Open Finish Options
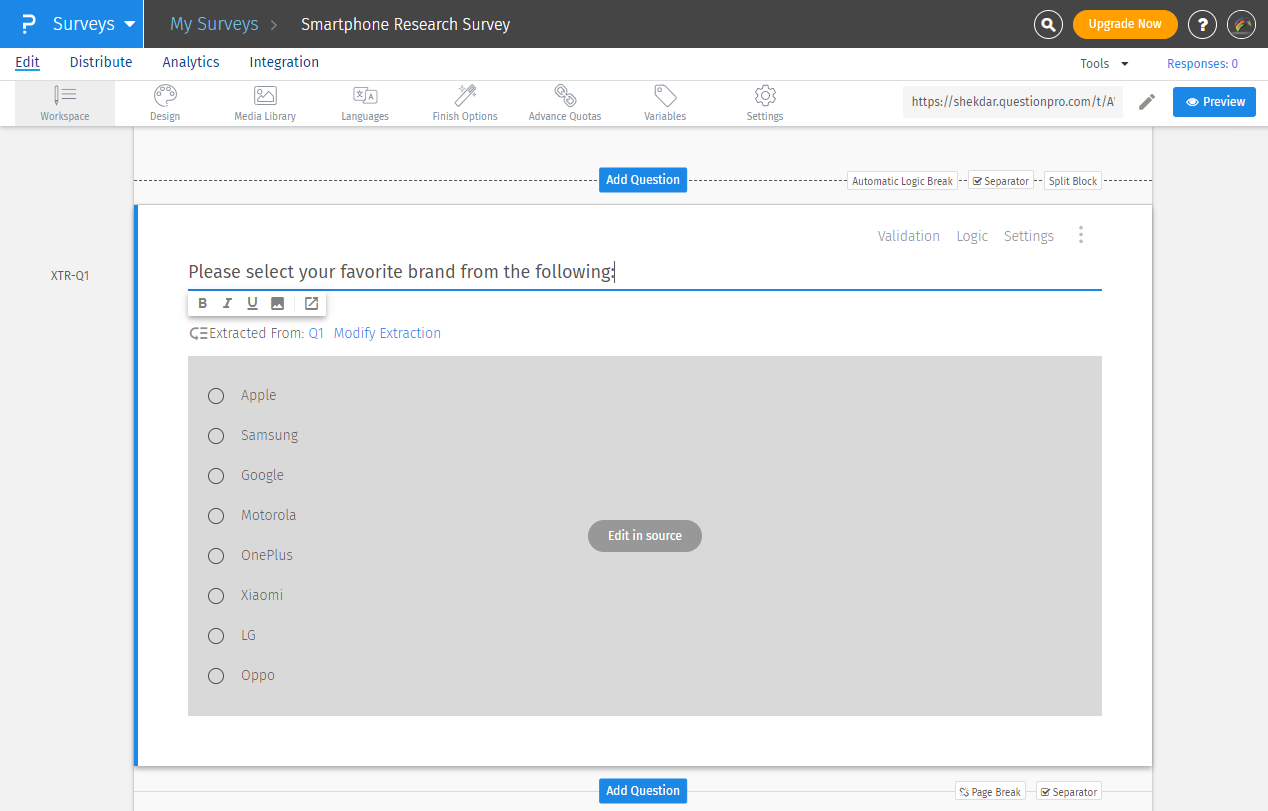The width and height of the screenshot is (1268, 811). [x=464, y=102]
